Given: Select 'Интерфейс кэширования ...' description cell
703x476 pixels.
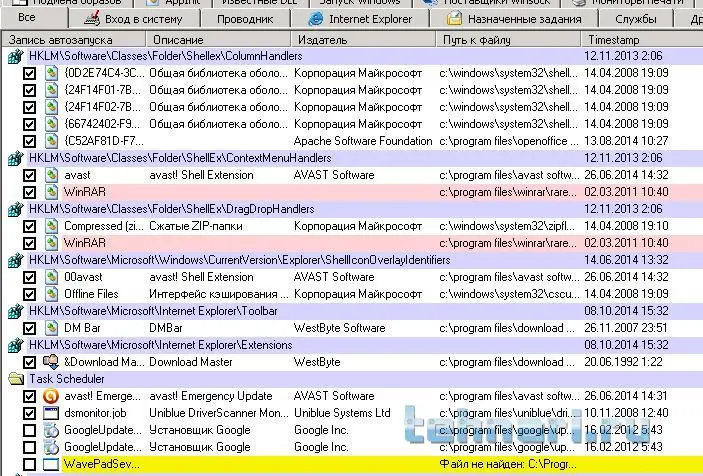Looking at the screenshot, I should tap(219, 294).
